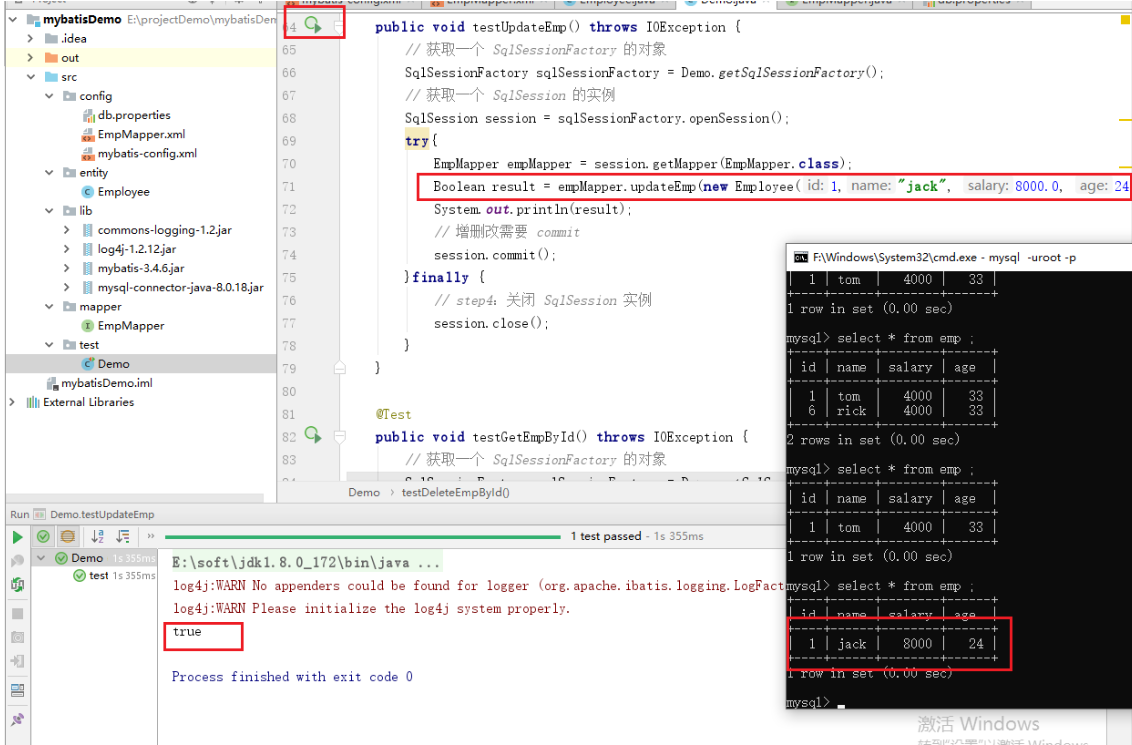
Task: Select the mapper folder in project tree
Action: pyautogui.click(x=100, y=307)
